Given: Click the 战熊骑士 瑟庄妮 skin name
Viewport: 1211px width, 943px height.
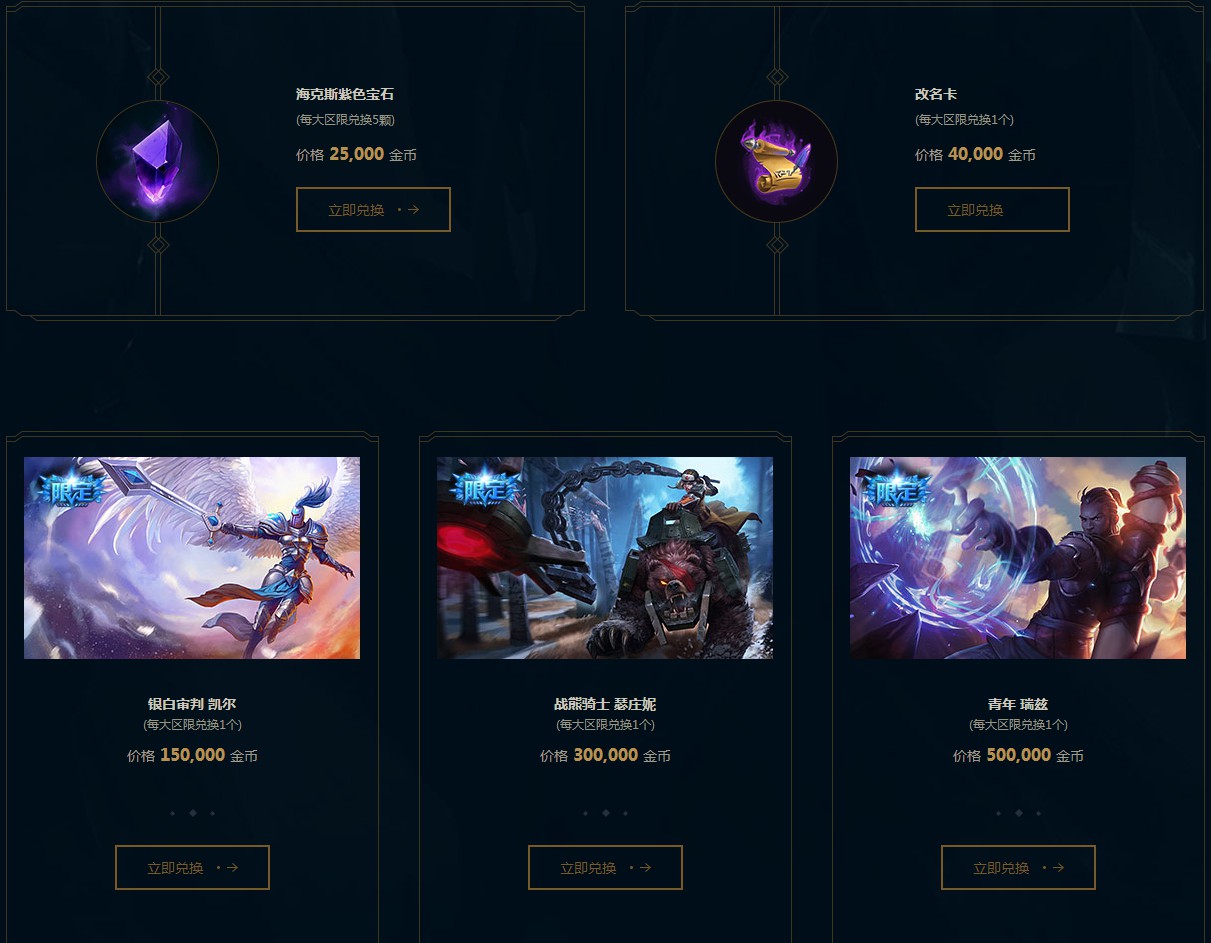Looking at the screenshot, I should (605, 704).
